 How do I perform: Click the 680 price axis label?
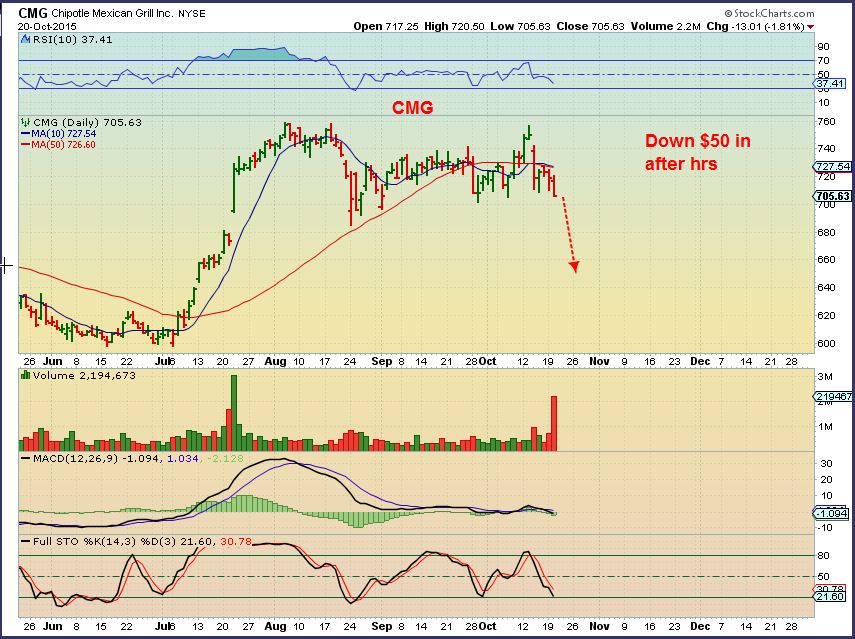coord(826,232)
